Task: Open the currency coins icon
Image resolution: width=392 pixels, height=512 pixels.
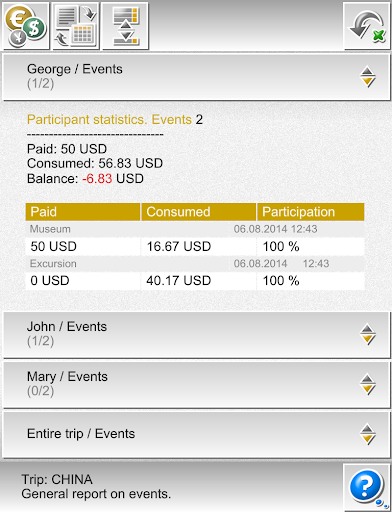Action: click(25, 25)
